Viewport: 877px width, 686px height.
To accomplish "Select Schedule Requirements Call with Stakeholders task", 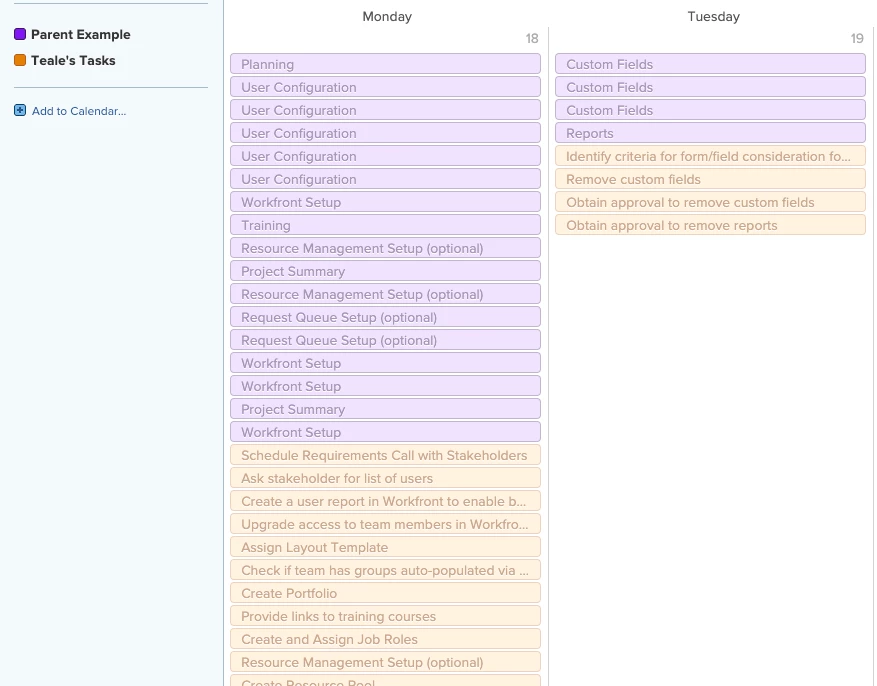I will click(385, 455).
